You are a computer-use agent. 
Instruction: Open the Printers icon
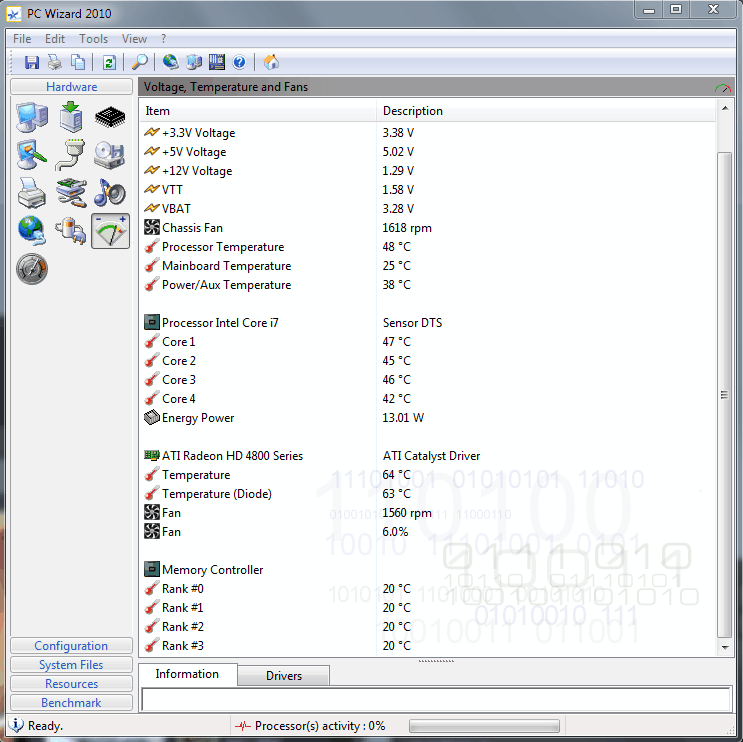32,193
